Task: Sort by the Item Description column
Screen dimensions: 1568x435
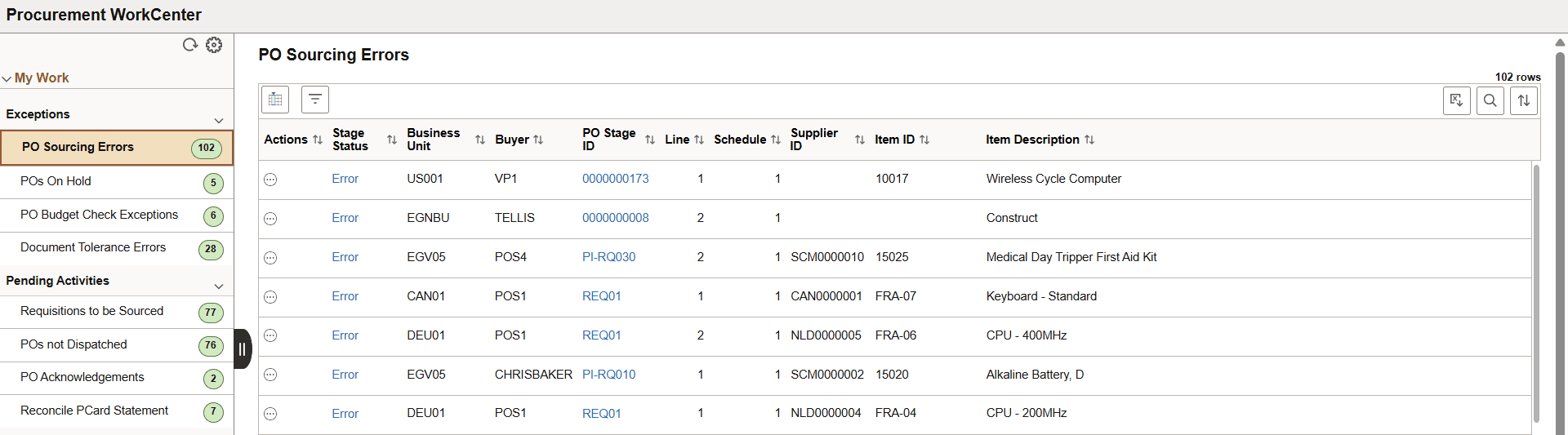Action: coord(1089,140)
